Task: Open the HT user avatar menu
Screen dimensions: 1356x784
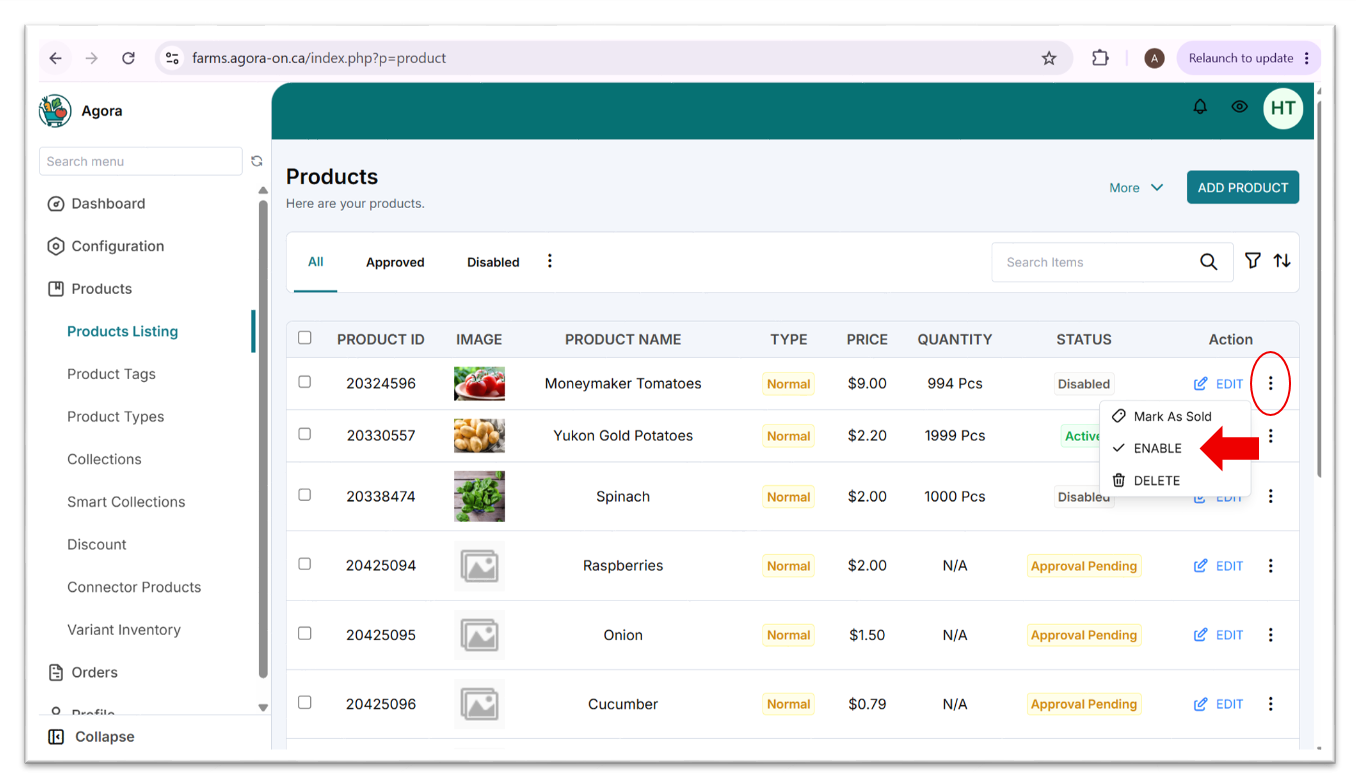Action: [x=1283, y=108]
